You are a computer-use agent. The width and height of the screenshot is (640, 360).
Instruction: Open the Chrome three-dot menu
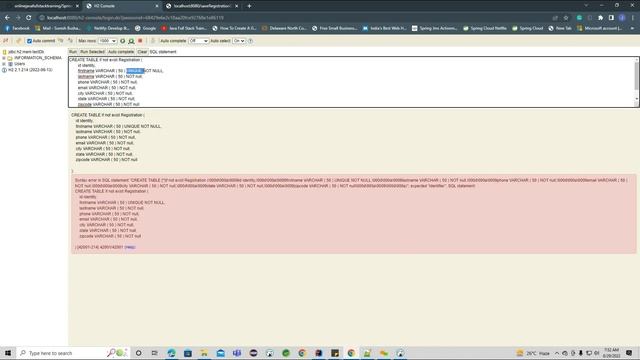point(633,18)
